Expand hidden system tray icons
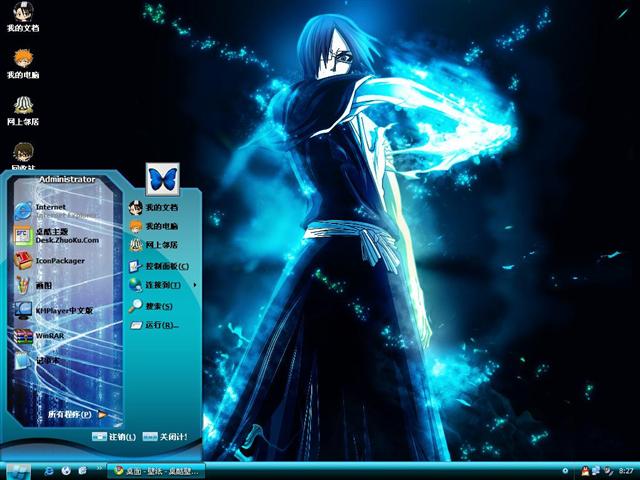This screenshot has height=480, width=640. point(565,471)
